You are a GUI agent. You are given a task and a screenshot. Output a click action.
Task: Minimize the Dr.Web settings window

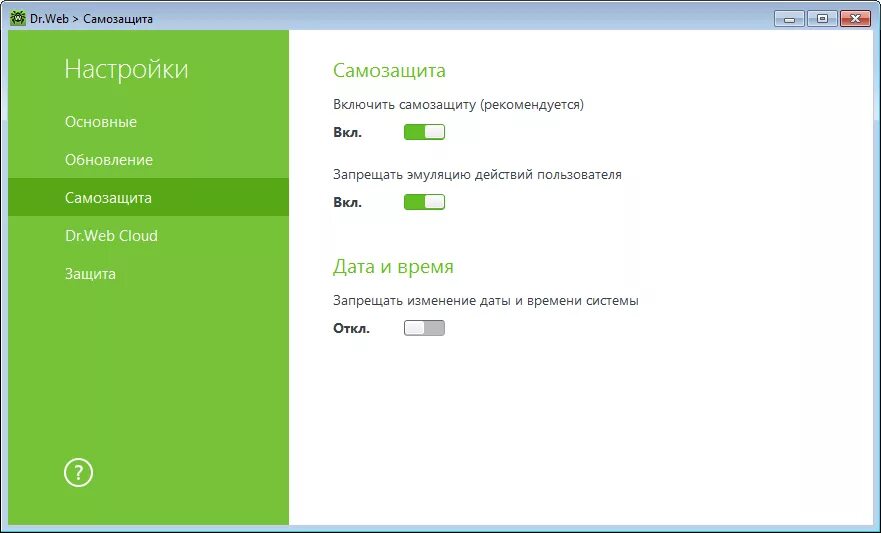pyautogui.click(x=789, y=19)
